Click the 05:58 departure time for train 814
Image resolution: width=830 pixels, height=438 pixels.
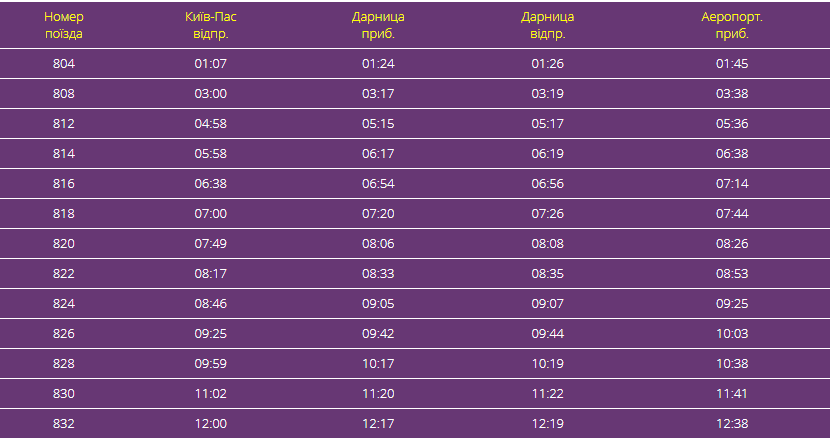click(211, 154)
